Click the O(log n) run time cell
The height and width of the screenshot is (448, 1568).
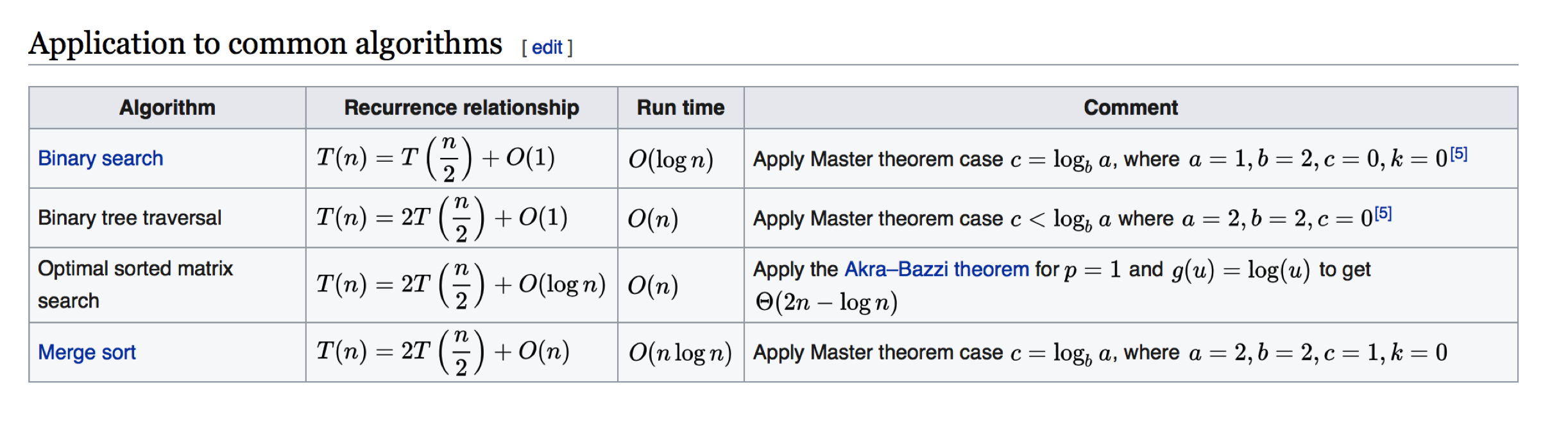click(670, 160)
